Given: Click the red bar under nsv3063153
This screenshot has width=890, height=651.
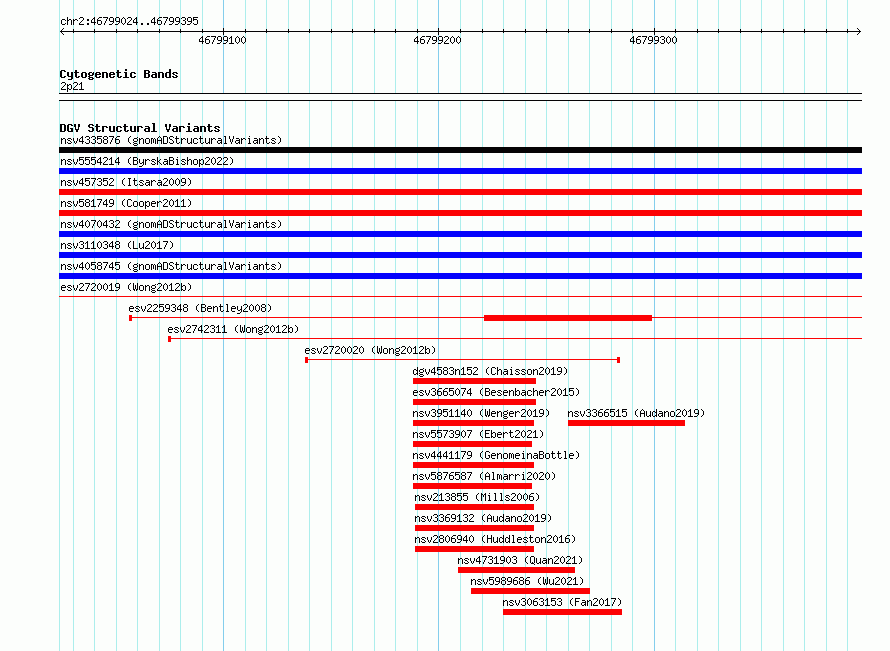Looking at the screenshot, I should pos(562,612).
